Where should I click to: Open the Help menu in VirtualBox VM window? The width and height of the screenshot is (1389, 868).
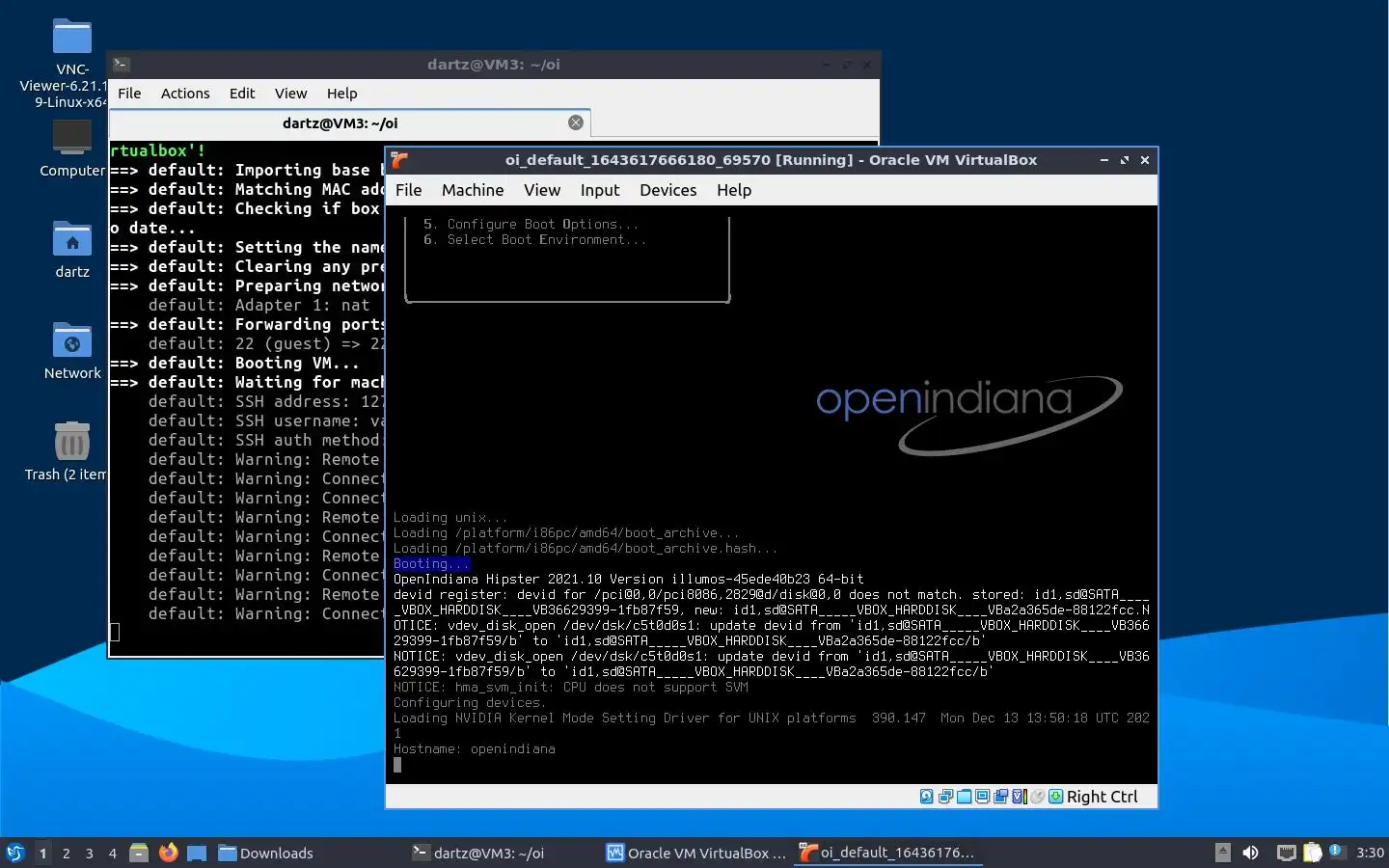[734, 190]
